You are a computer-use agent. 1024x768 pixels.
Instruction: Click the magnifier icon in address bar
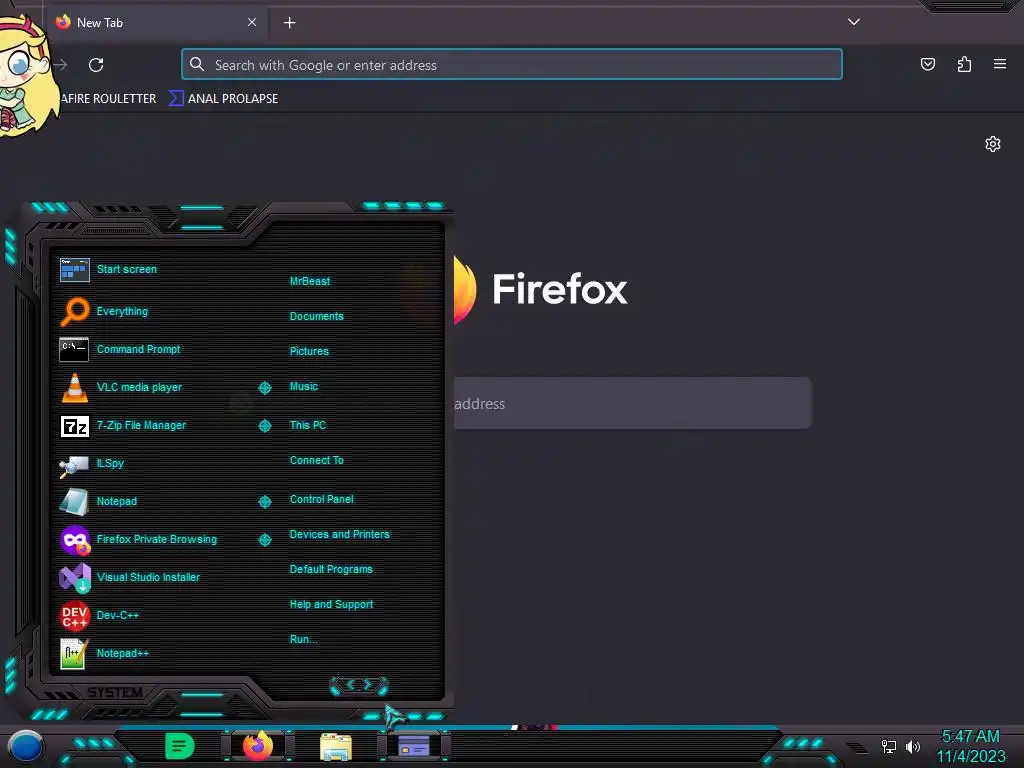197,64
